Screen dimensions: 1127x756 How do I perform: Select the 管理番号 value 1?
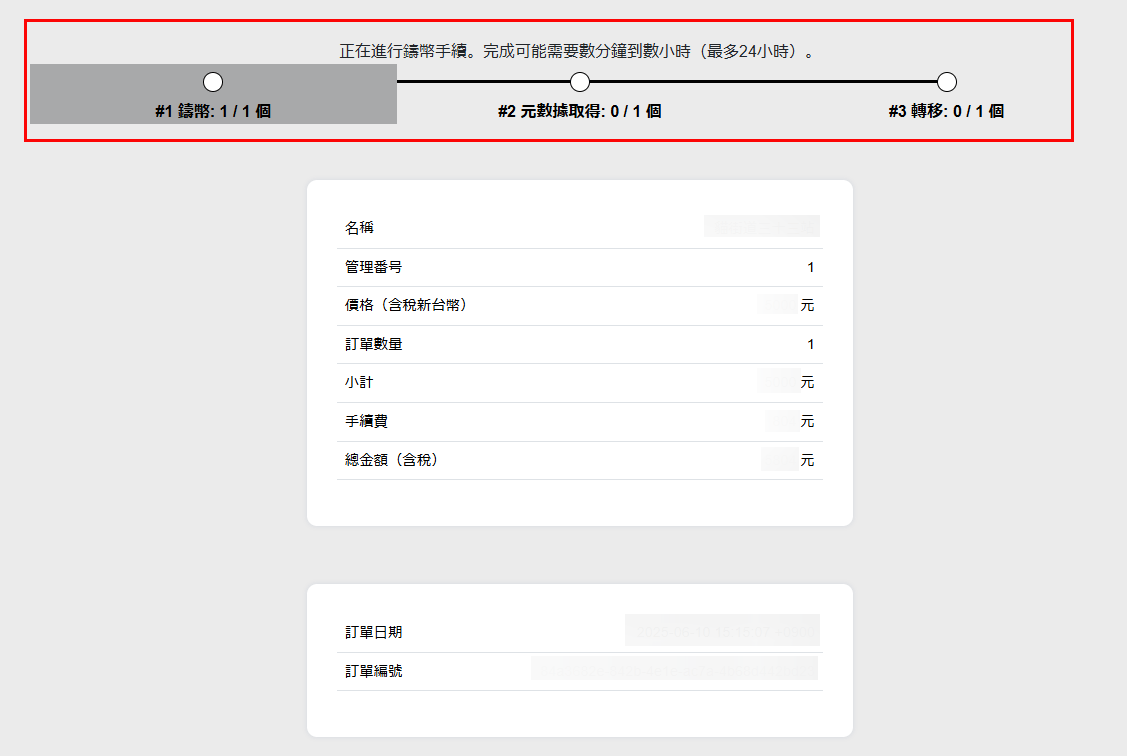click(x=810, y=267)
